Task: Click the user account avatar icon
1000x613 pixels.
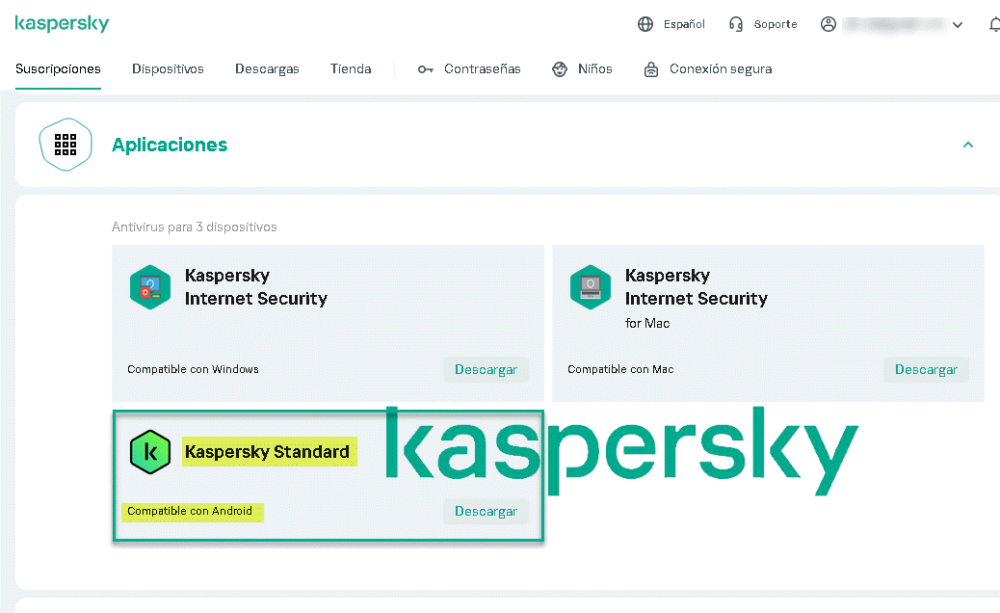Action: pos(828,24)
